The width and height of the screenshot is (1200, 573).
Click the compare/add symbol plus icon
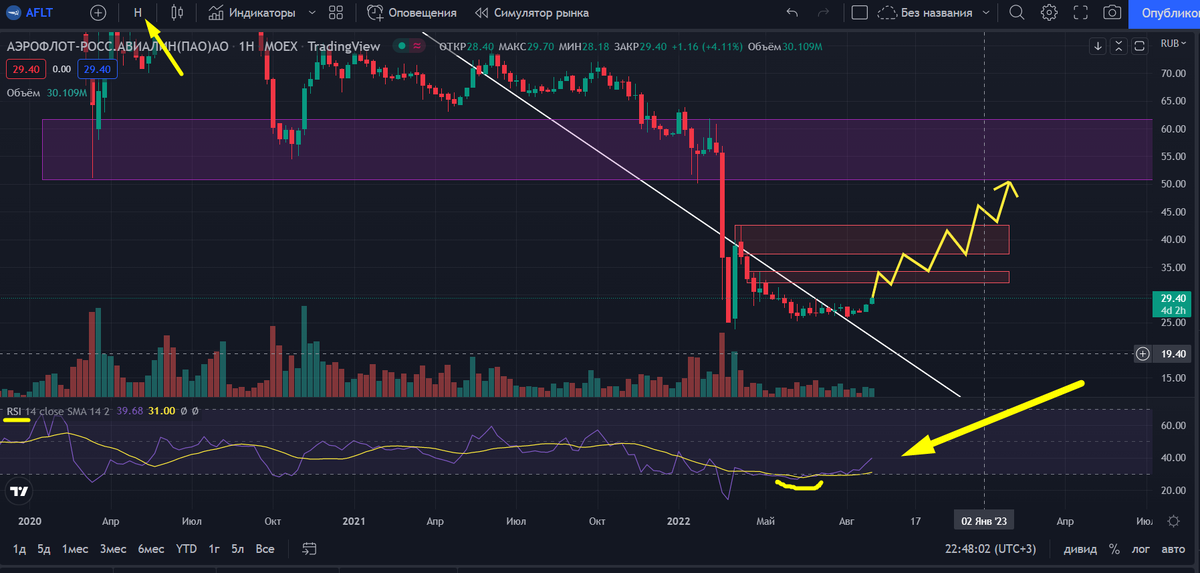coord(98,13)
